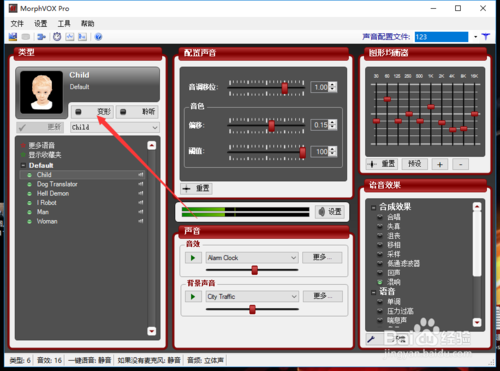Click the green star beside 显示收藏夹
The image size is (500, 371).
tap(23, 155)
